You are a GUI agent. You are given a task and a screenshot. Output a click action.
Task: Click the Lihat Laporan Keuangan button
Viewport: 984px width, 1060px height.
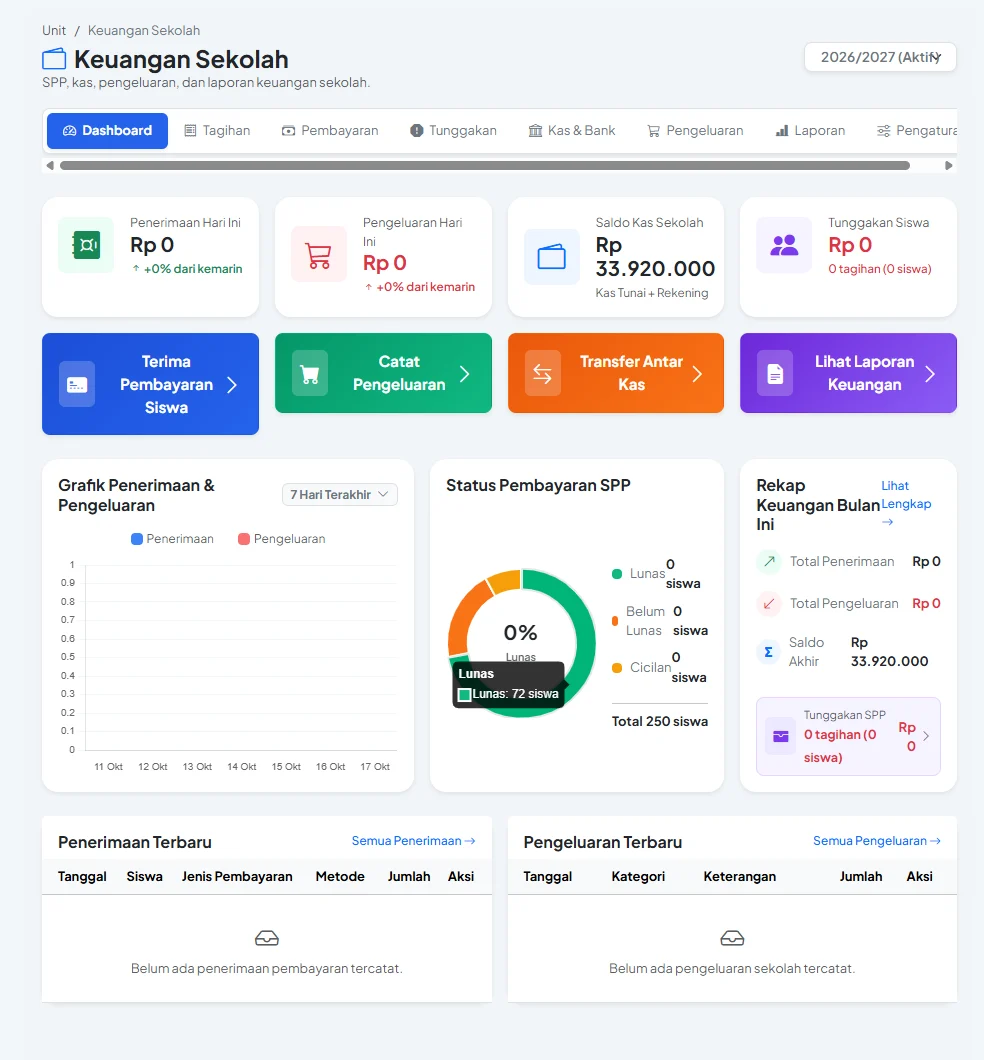click(x=848, y=373)
